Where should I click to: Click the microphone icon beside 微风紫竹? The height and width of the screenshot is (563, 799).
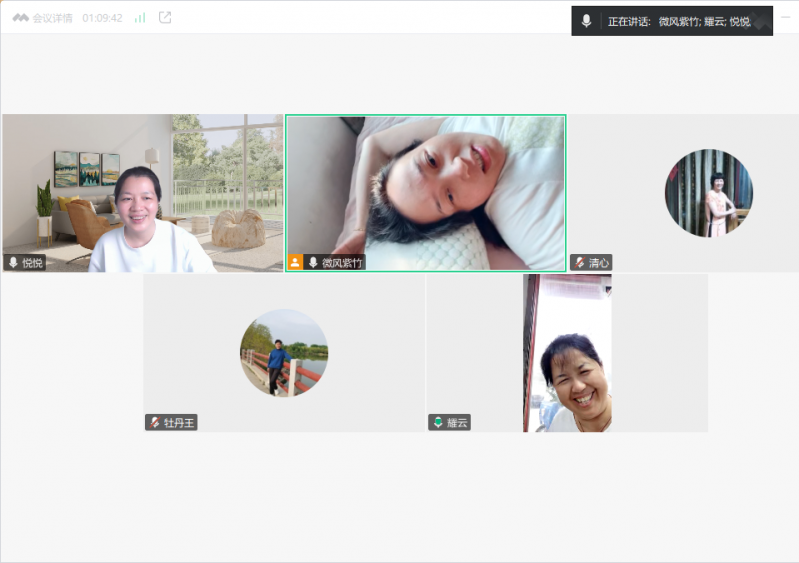pos(312,263)
